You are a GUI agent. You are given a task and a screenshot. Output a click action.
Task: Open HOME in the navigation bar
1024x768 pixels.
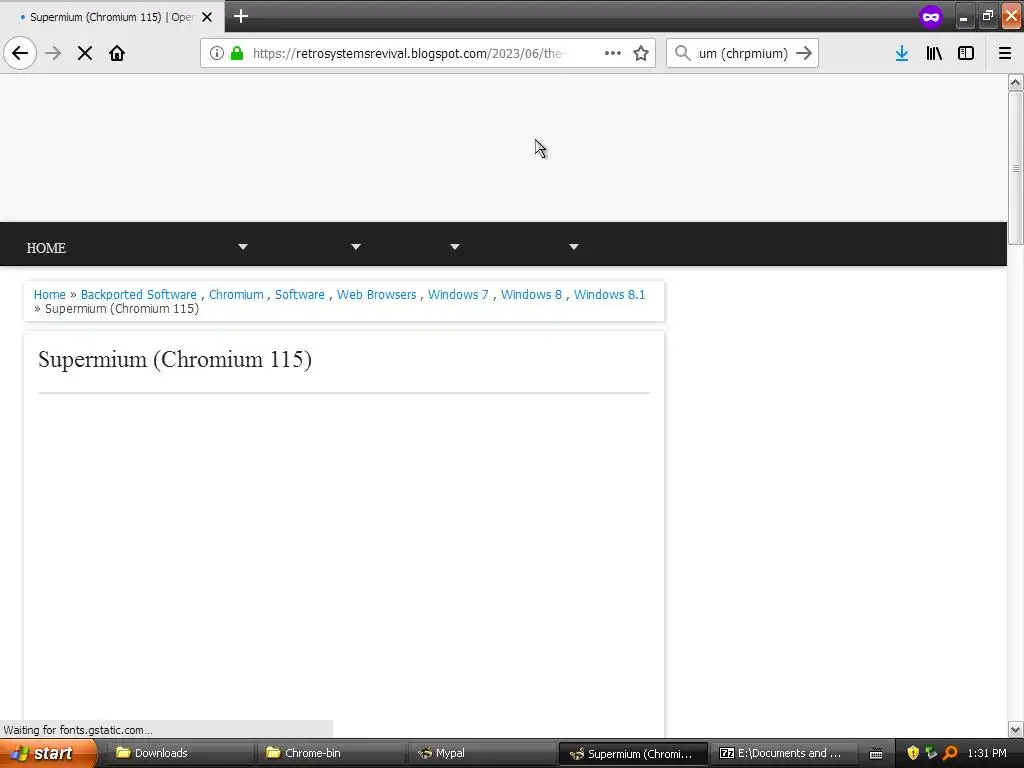[x=46, y=248]
